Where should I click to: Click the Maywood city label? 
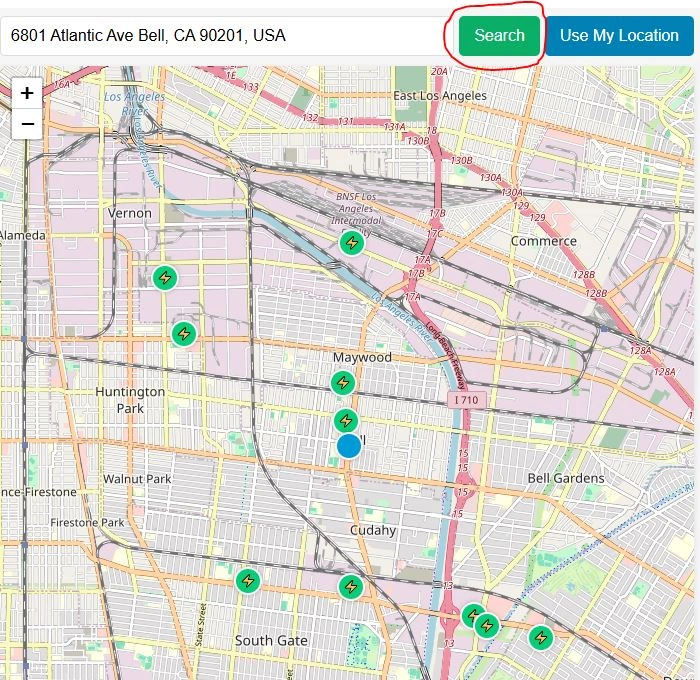[362, 357]
